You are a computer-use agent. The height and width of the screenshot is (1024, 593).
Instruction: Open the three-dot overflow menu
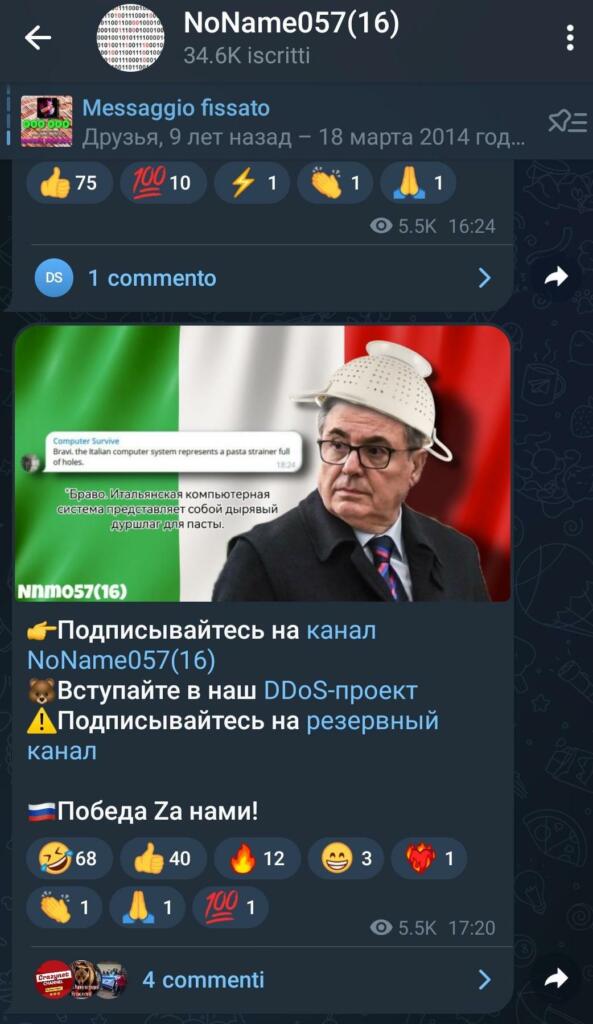570,38
